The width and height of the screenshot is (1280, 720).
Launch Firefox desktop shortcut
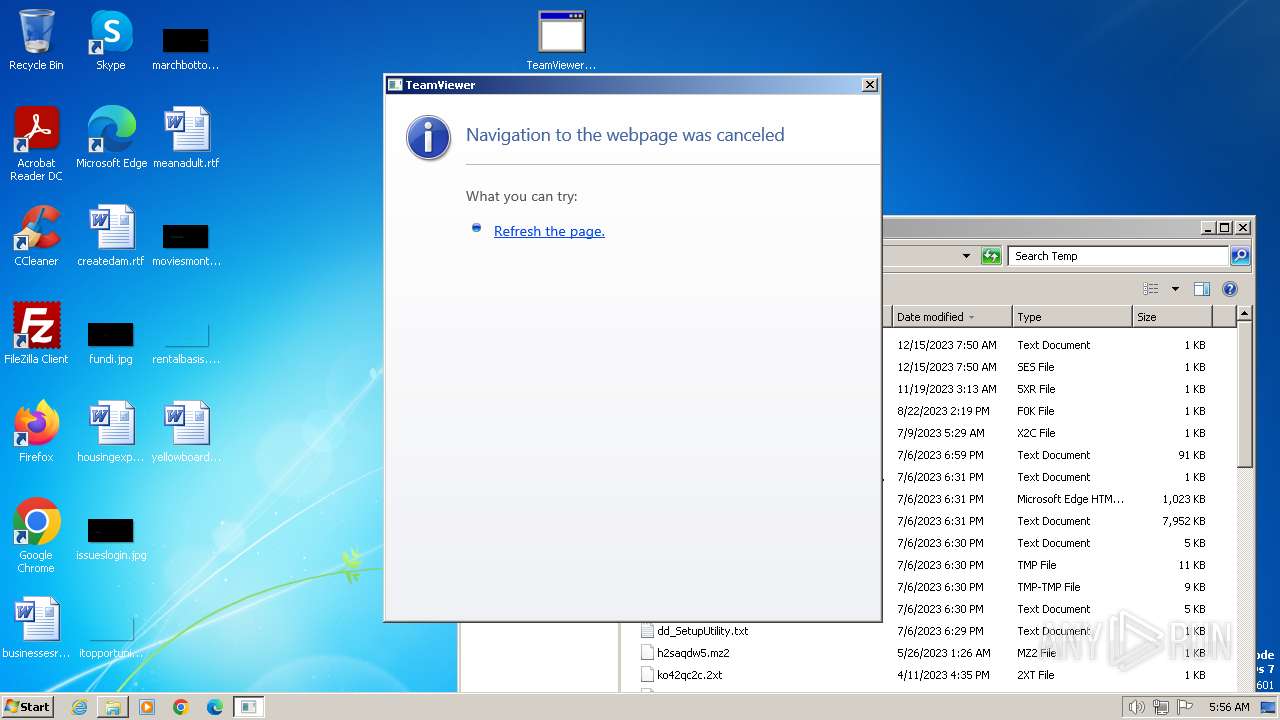37,432
